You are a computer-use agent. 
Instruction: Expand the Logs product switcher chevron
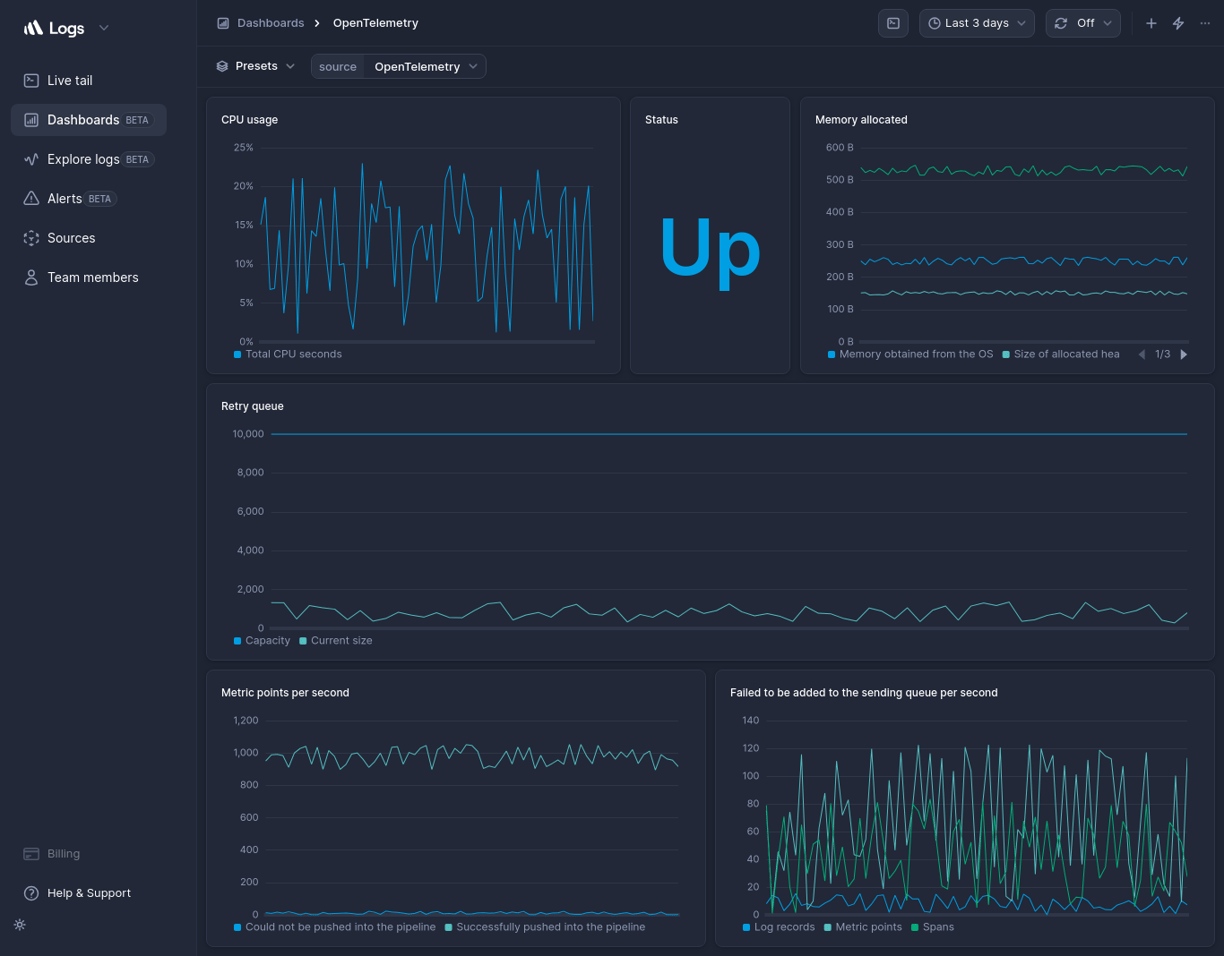tap(104, 28)
